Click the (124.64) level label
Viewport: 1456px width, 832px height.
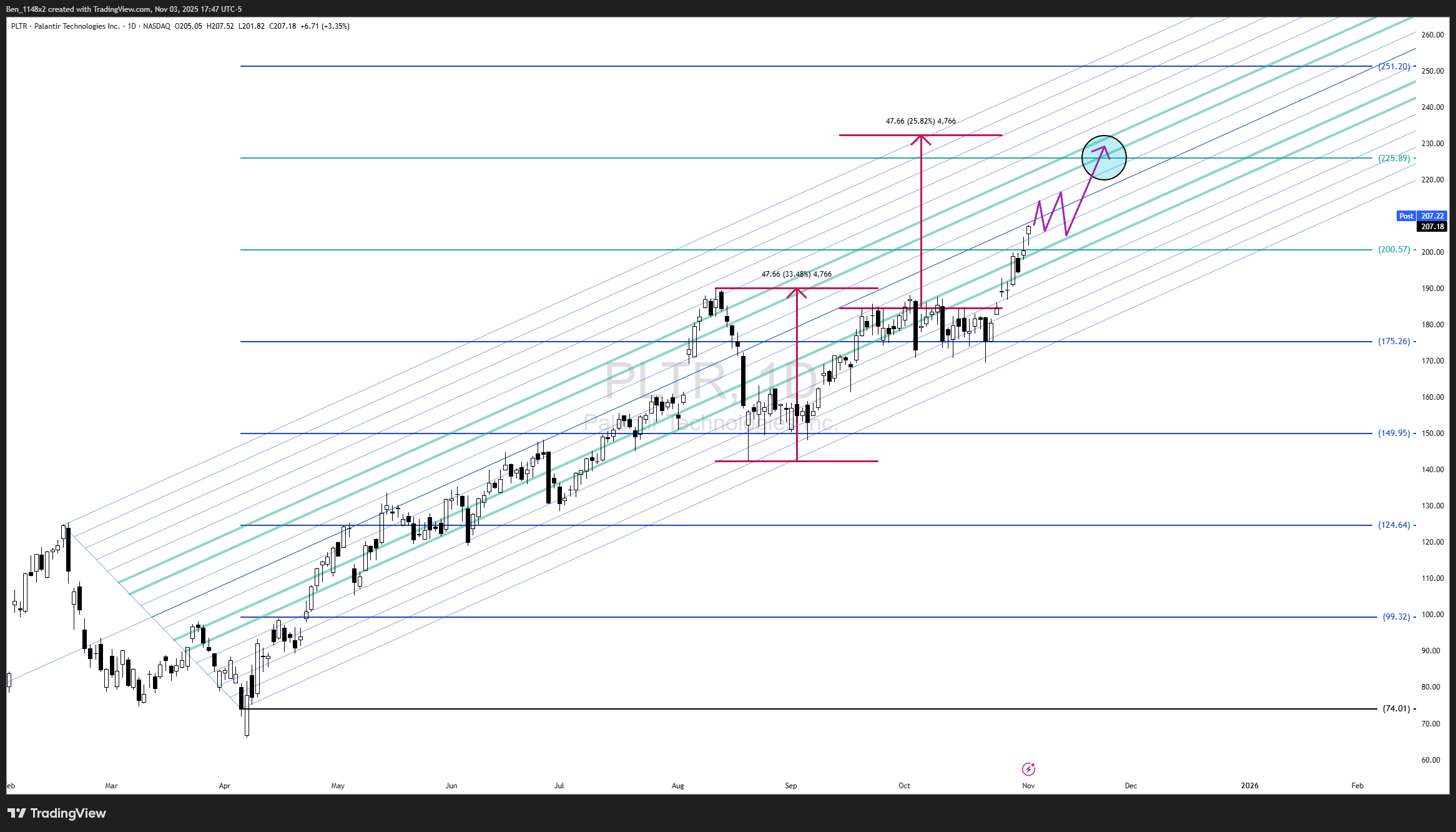(x=1394, y=525)
